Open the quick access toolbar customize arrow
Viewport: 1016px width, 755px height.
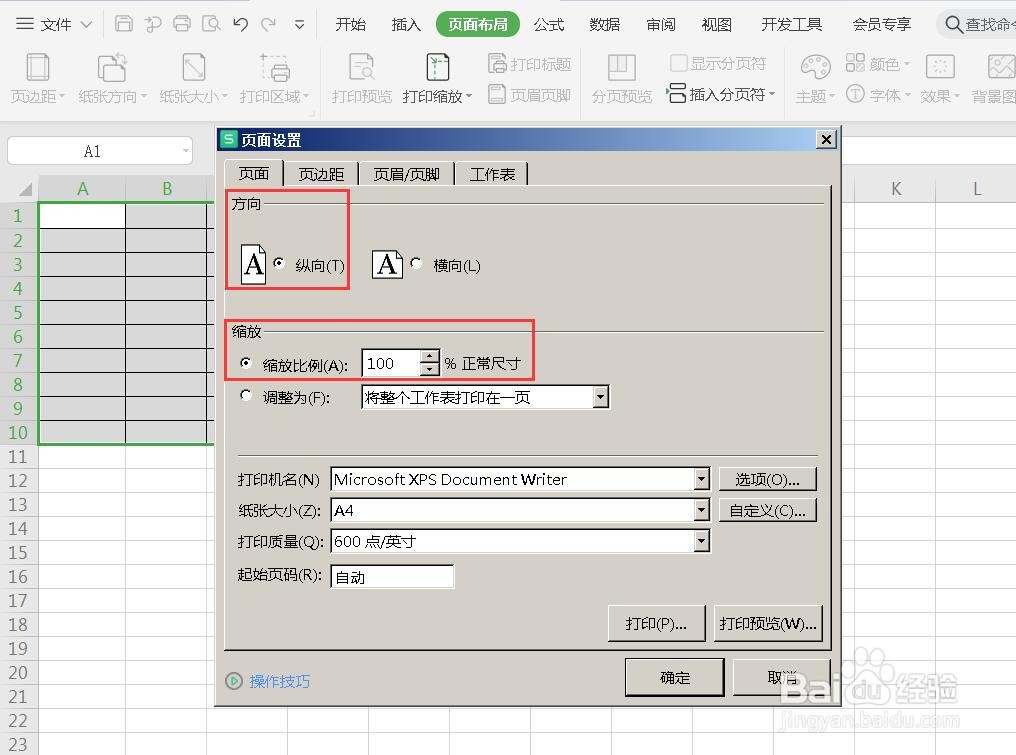[299, 25]
